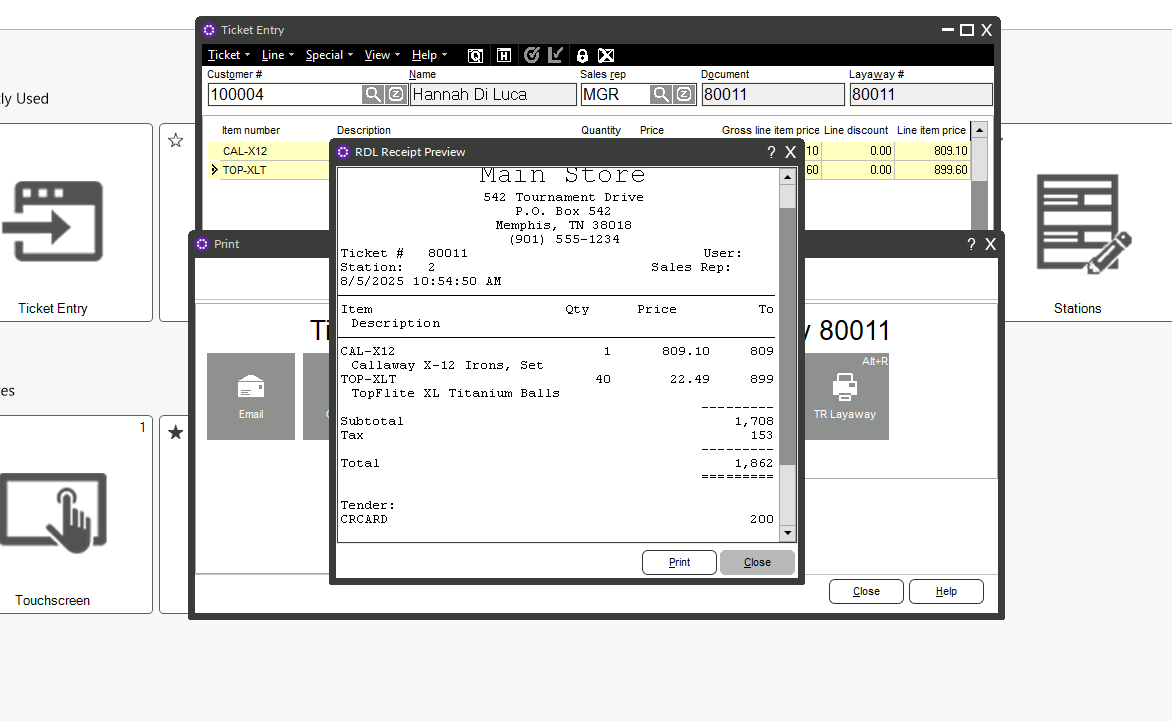Open the Help menu in Ticket Entry
The image size is (1172, 721).
click(x=429, y=55)
